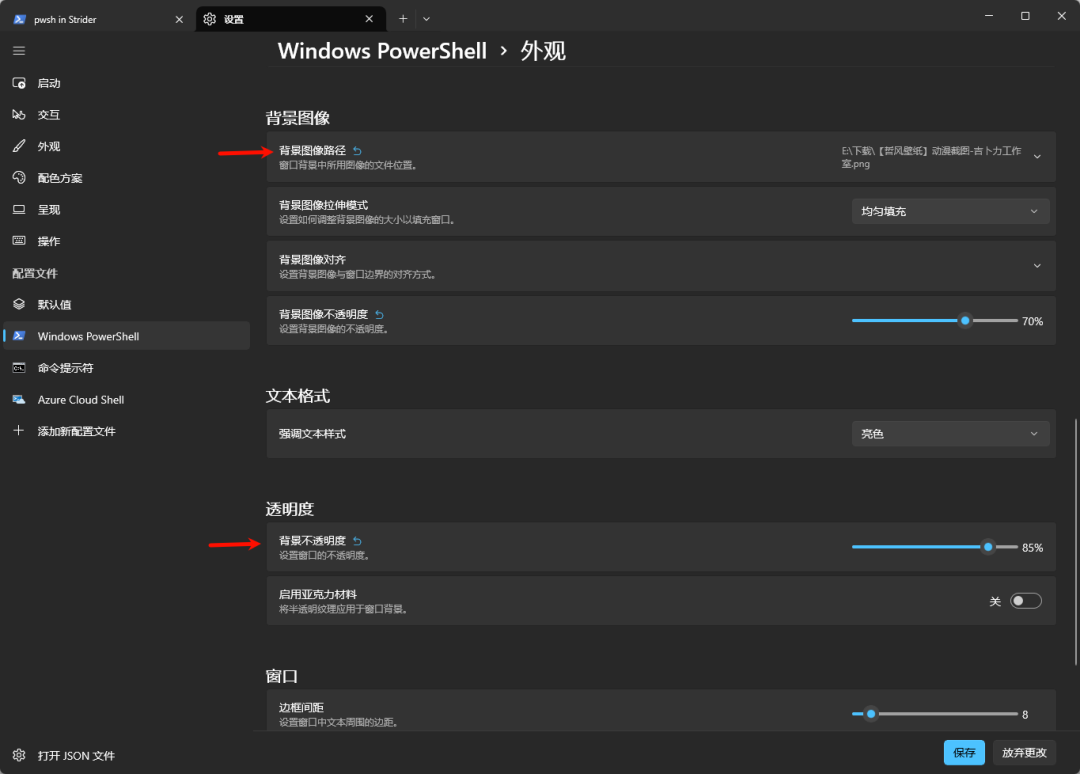Open the 配色方案 settings page

pyautogui.click(x=127, y=178)
